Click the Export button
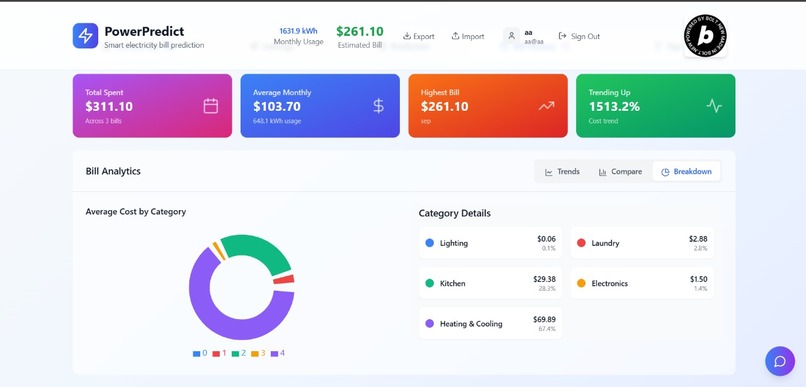The width and height of the screenshot is (806, 387). pyautogui.click(x=418, y=36)
